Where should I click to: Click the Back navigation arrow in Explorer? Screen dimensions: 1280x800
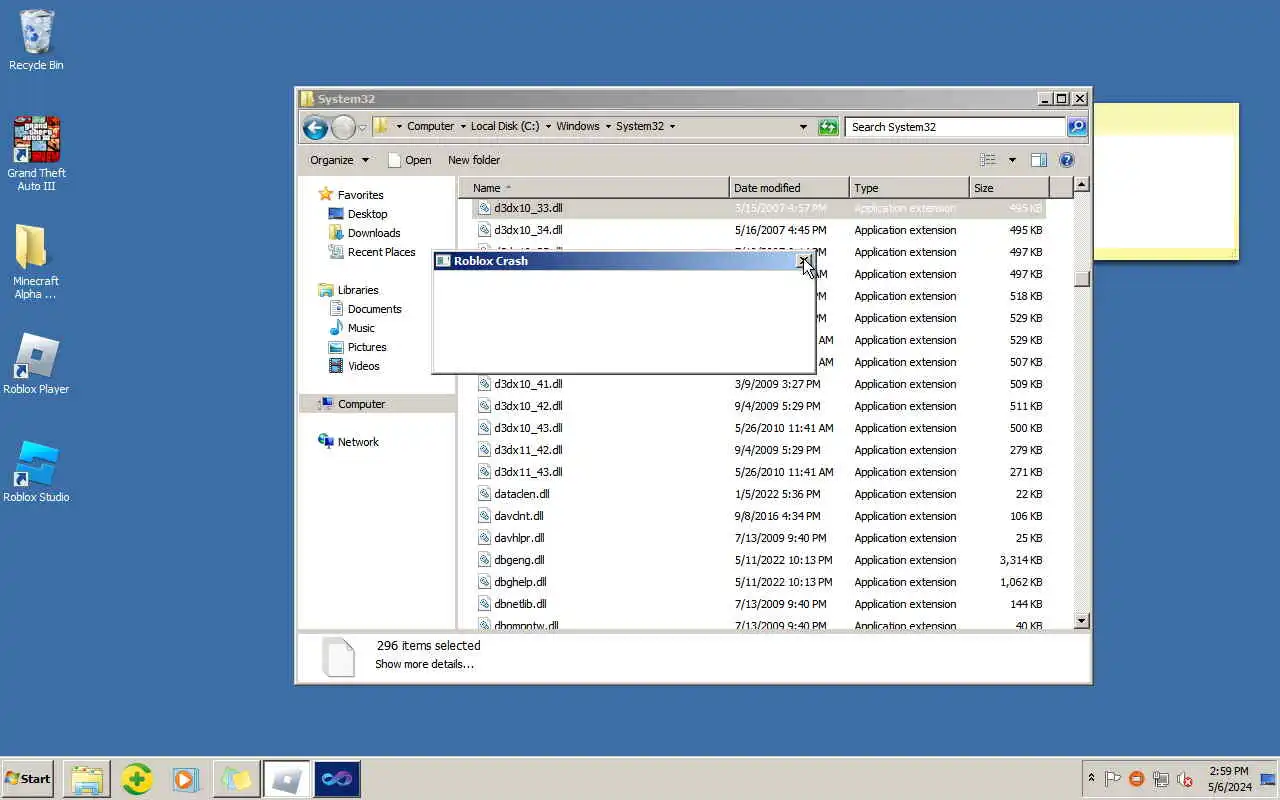tap(315, 127)
